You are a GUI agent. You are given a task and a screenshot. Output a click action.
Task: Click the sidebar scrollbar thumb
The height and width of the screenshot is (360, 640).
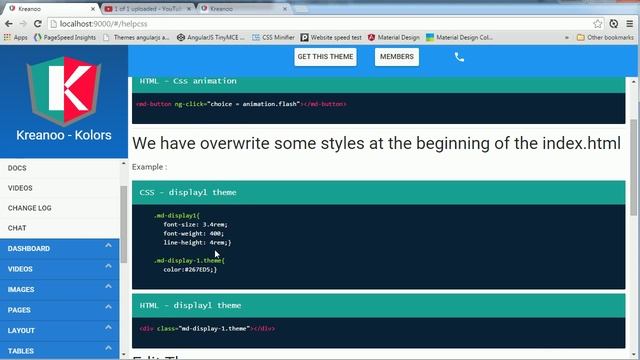tap(124, 224)
